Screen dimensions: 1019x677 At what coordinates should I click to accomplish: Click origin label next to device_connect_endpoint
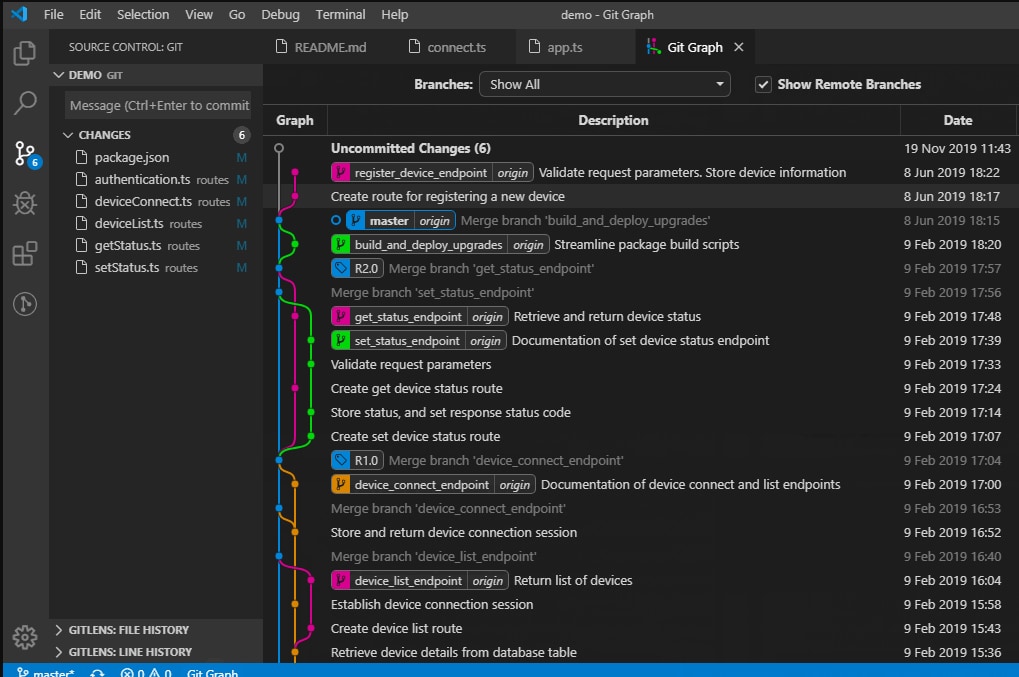515,485
